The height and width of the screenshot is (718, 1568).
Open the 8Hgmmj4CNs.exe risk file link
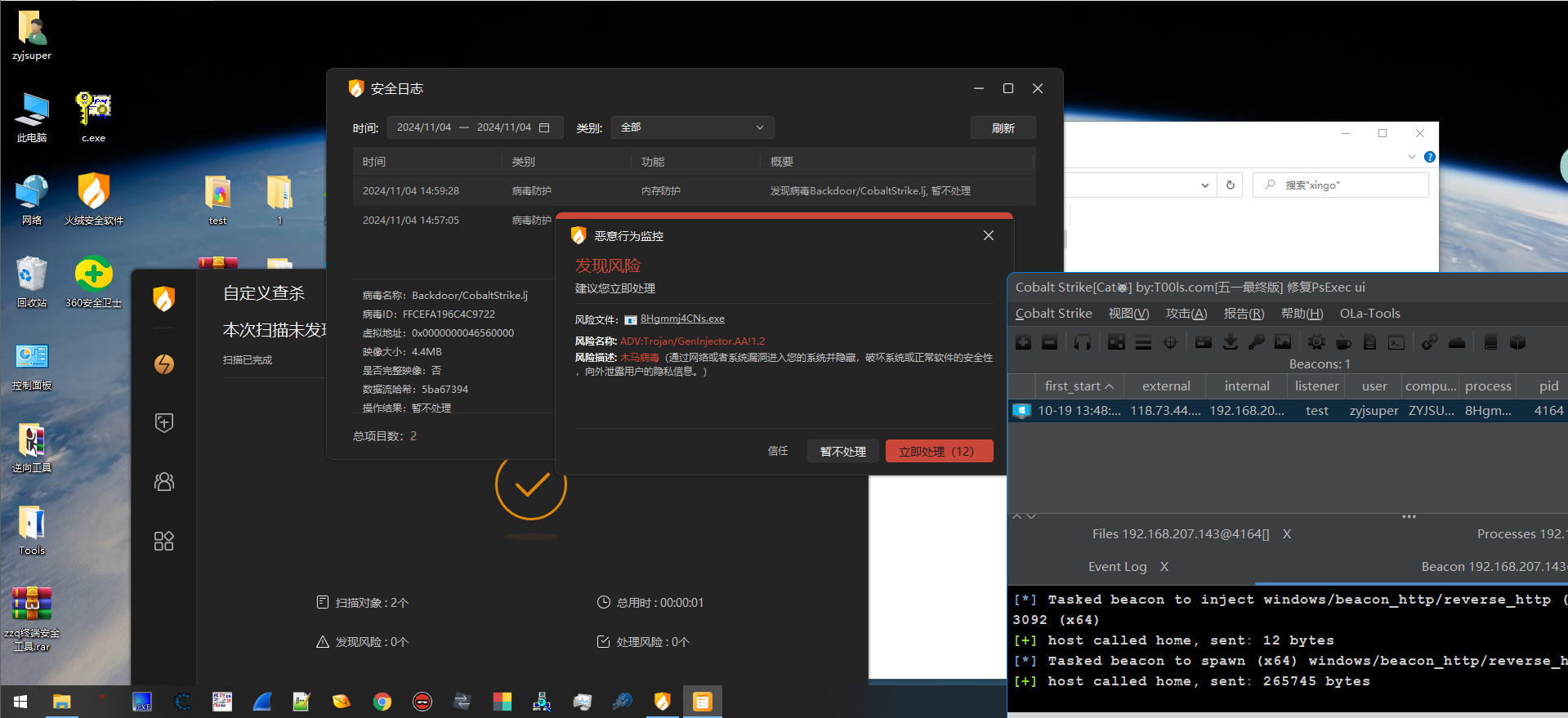coord(682,319)
